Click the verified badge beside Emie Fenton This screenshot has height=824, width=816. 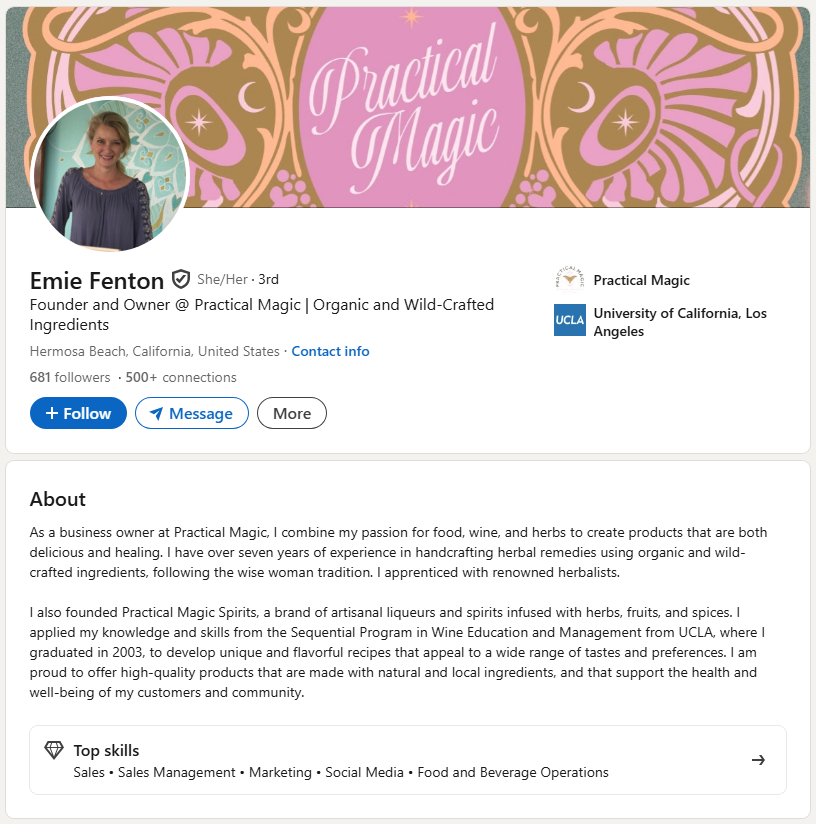click(x=181, y=279)
